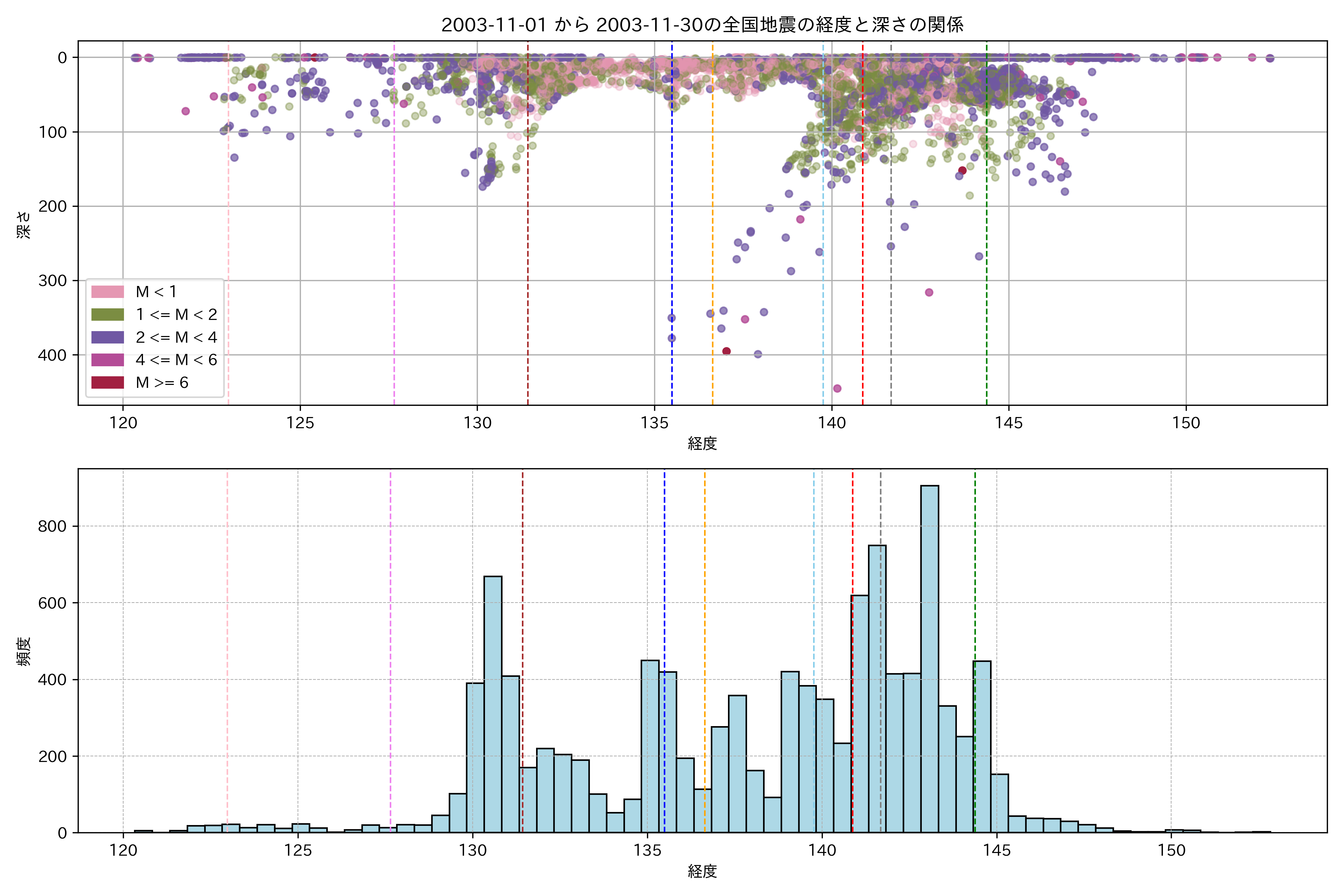Click the chart title text at top
The image size is (1344, 896).
tap(702, 25)
